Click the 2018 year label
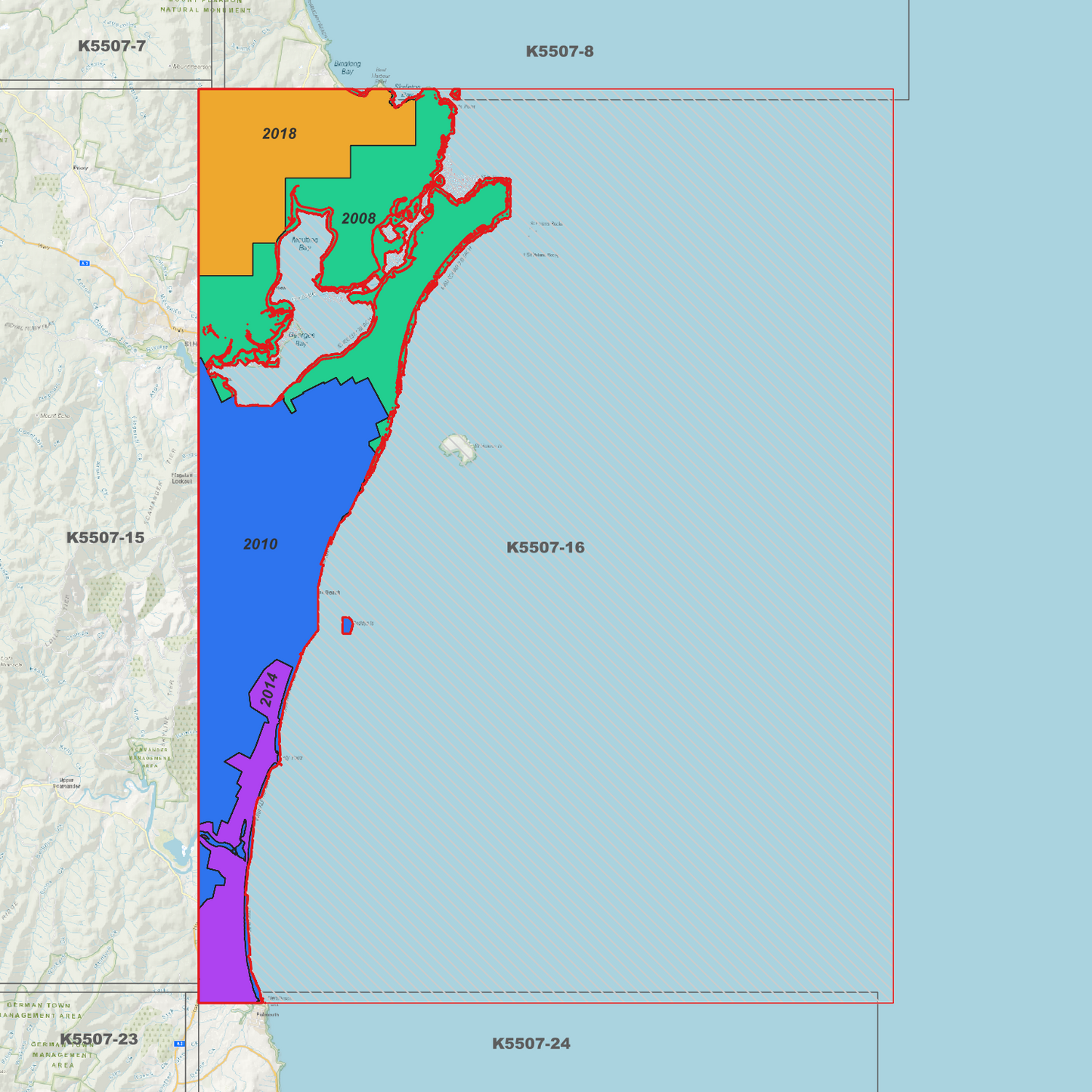 [x=279, y=134]
